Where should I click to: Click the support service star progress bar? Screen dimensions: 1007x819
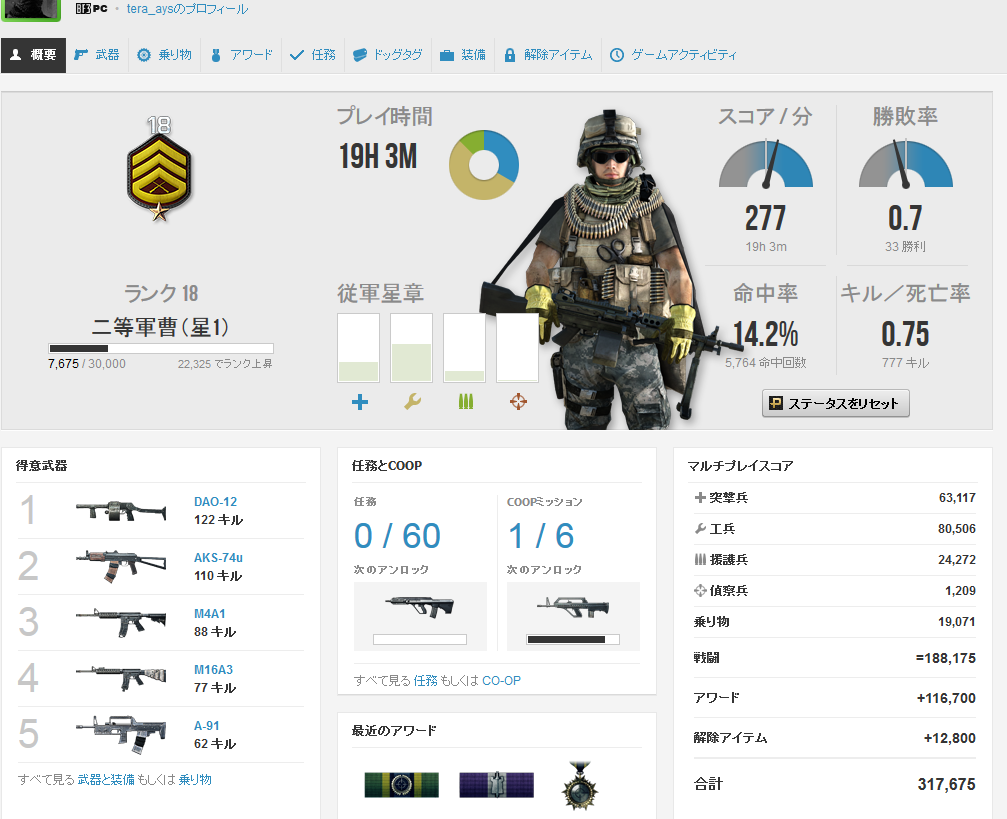[464, 348]
